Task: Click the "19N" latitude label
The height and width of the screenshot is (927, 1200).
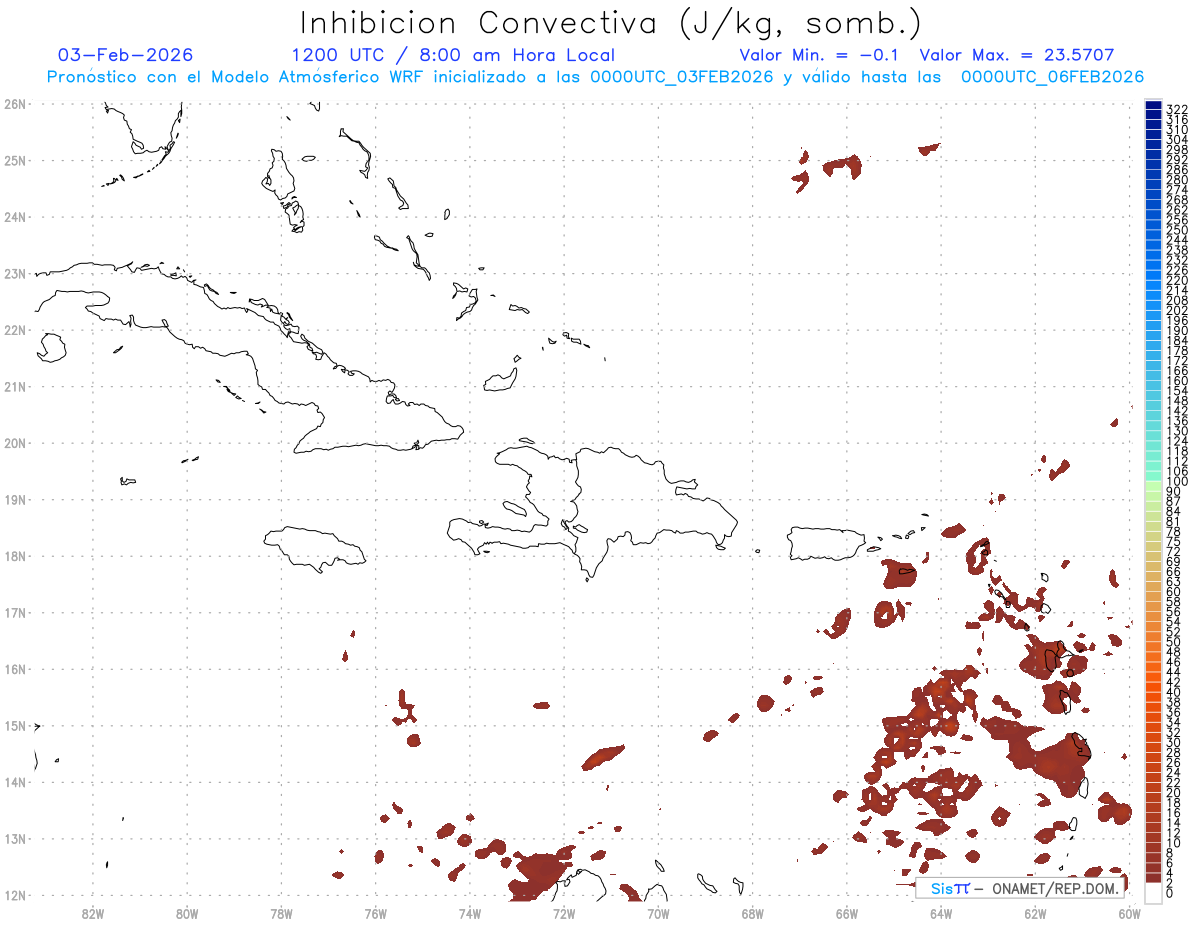Action: point(15,499)
